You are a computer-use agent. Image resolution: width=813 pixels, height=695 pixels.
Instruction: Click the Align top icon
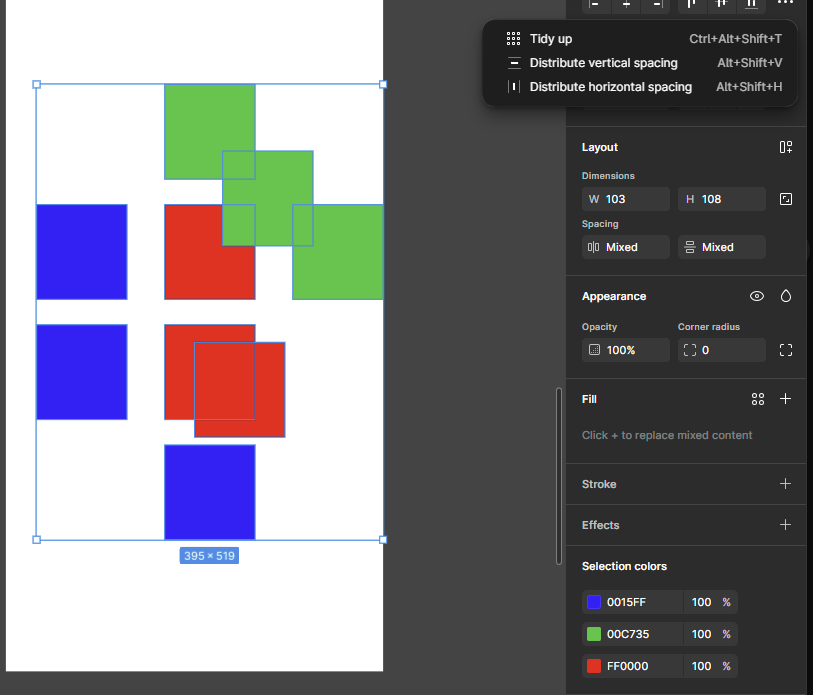(x=692, y=4)
